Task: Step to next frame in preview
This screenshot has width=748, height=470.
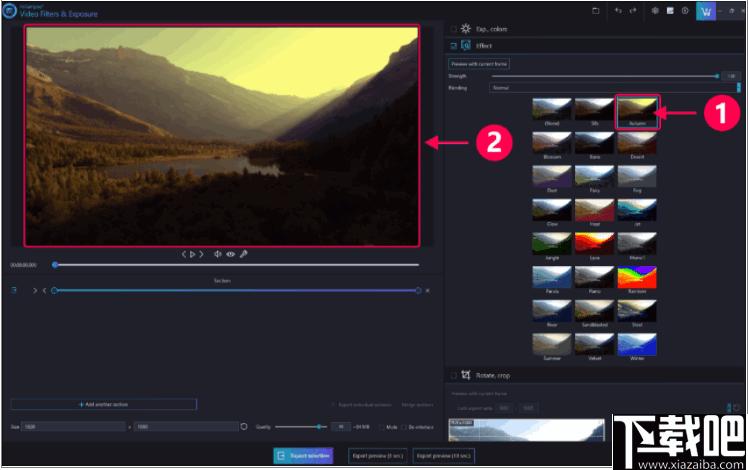Action: pos(201,254)
